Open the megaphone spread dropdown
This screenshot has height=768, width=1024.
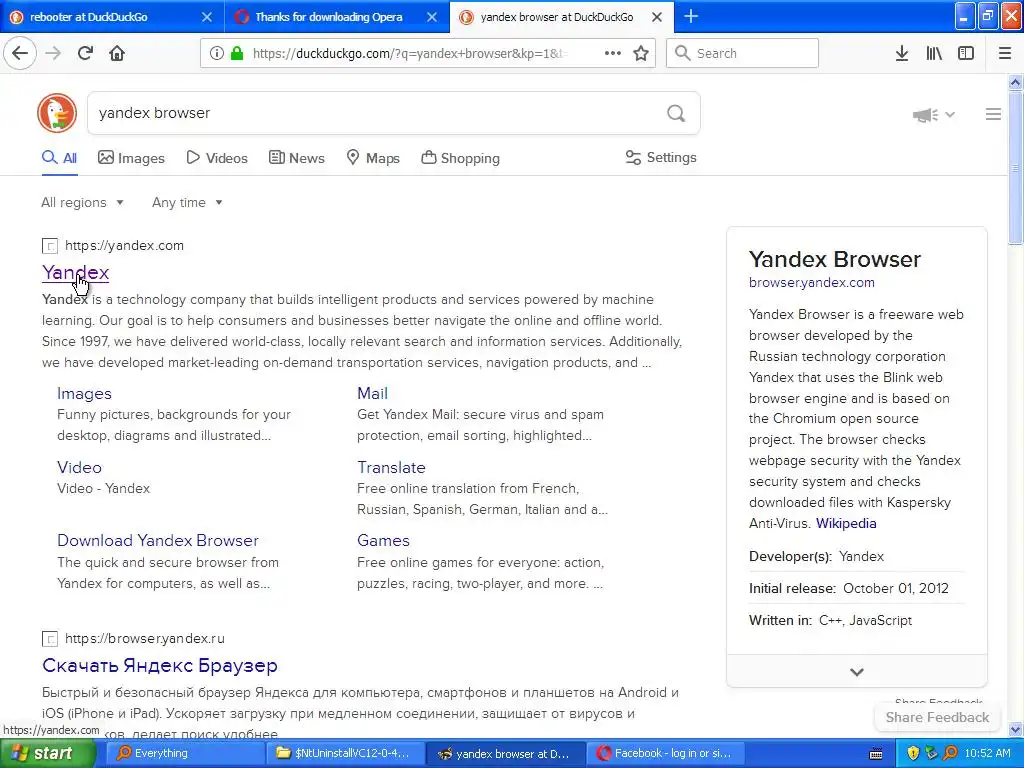coord(934,115)
